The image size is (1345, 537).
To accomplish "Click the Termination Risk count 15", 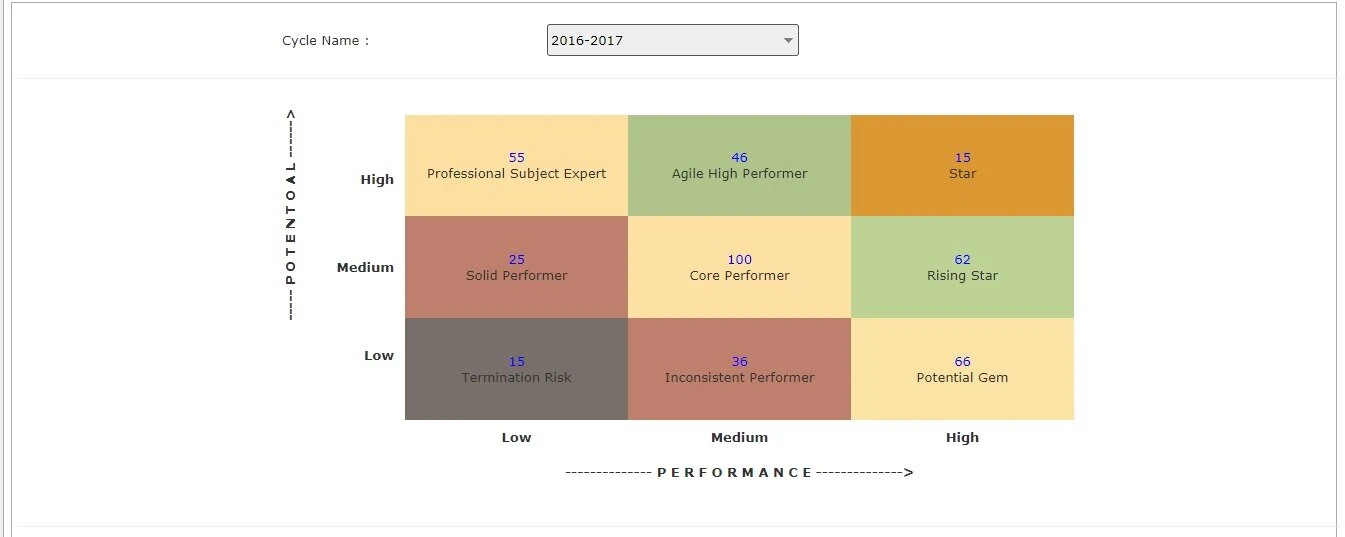I will (516, 362).
